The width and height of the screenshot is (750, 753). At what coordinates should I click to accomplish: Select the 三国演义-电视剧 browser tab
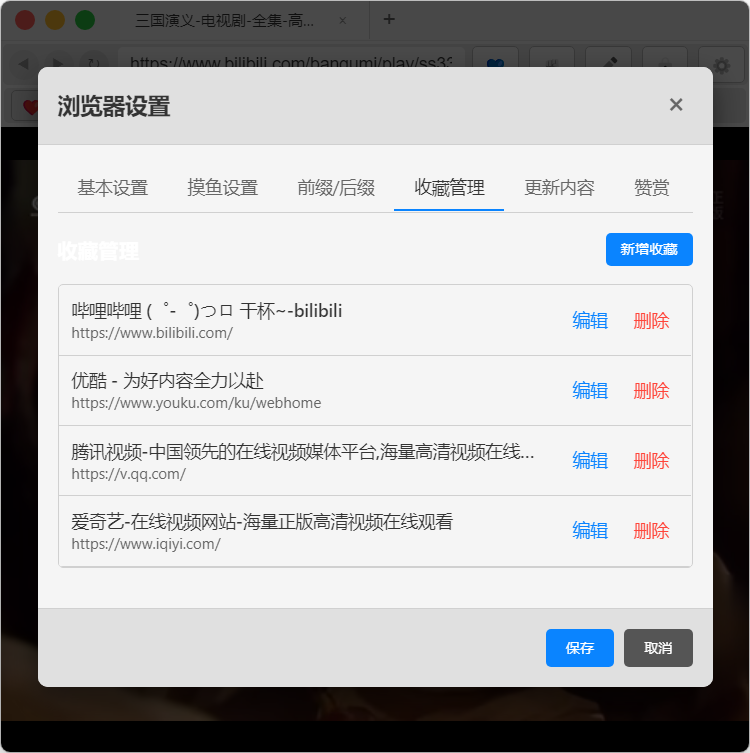(224, 21)
